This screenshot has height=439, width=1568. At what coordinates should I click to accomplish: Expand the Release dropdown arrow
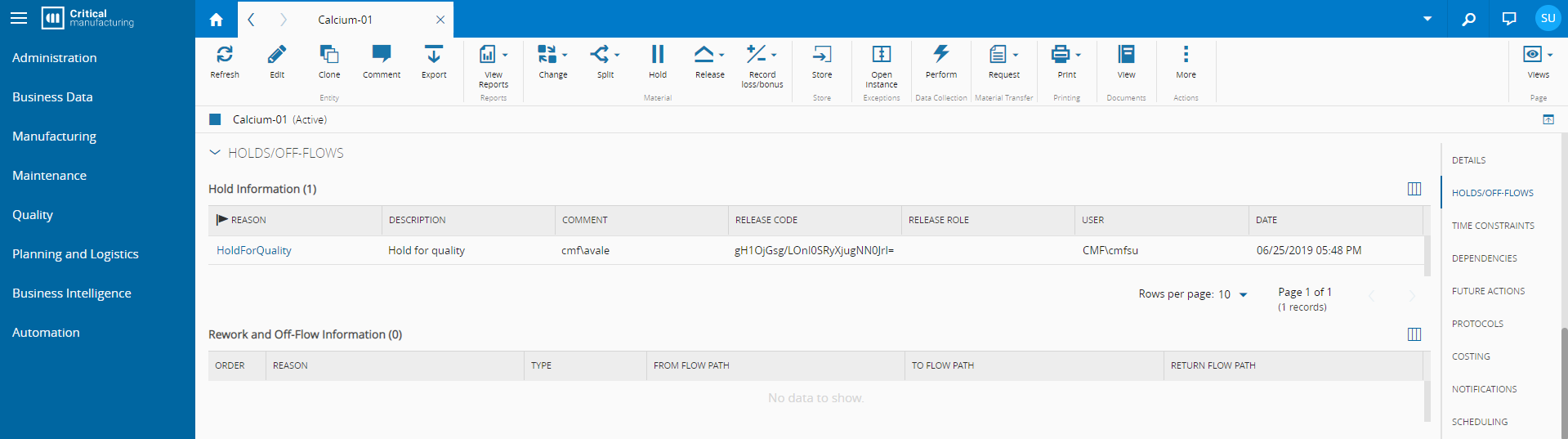pyautogui.click(x=721, y=56)
